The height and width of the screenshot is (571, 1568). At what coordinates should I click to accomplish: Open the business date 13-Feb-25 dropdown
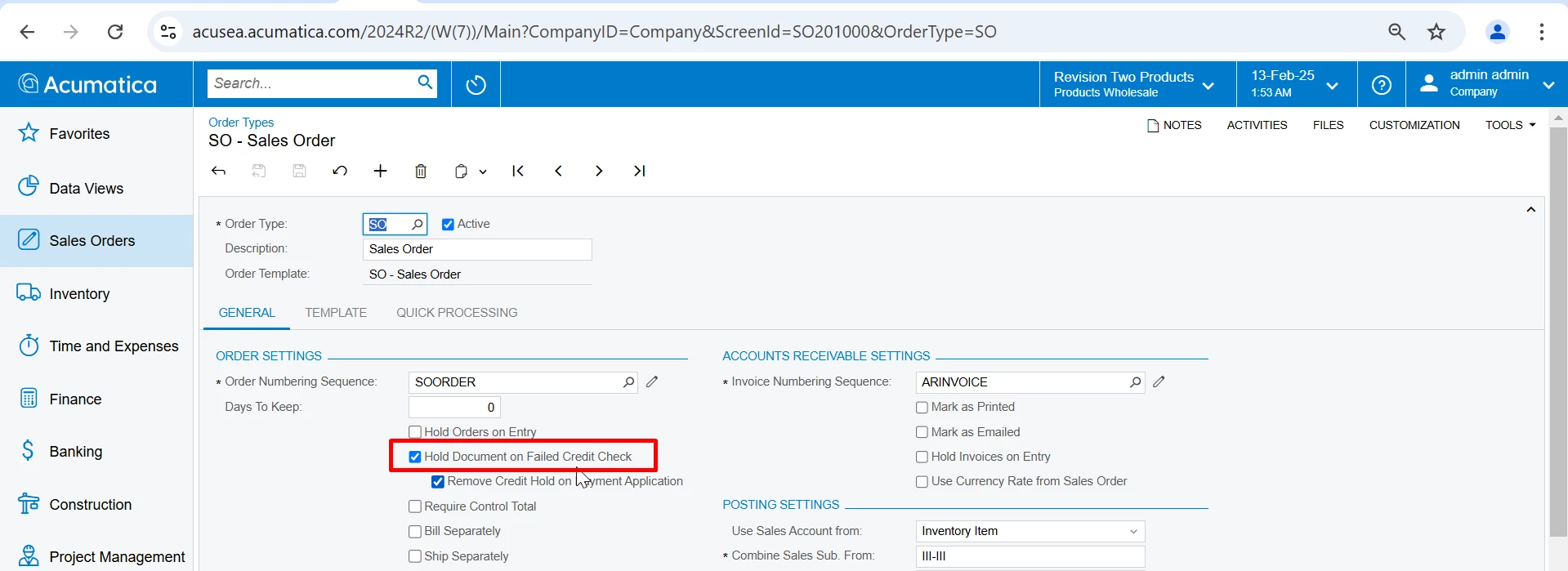(x=1296, y=84)
